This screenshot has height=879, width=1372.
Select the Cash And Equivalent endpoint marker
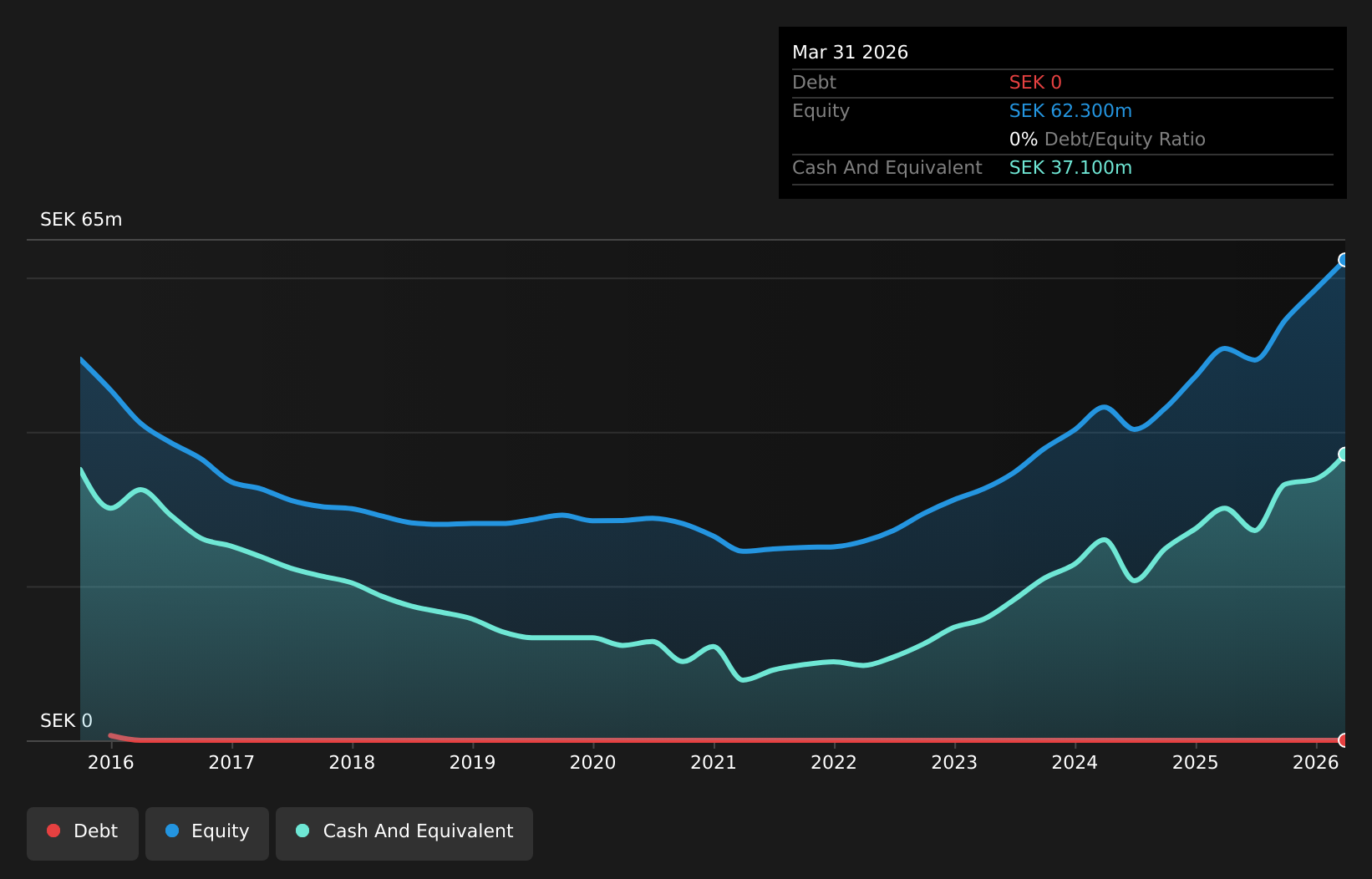coord(1344,454)
